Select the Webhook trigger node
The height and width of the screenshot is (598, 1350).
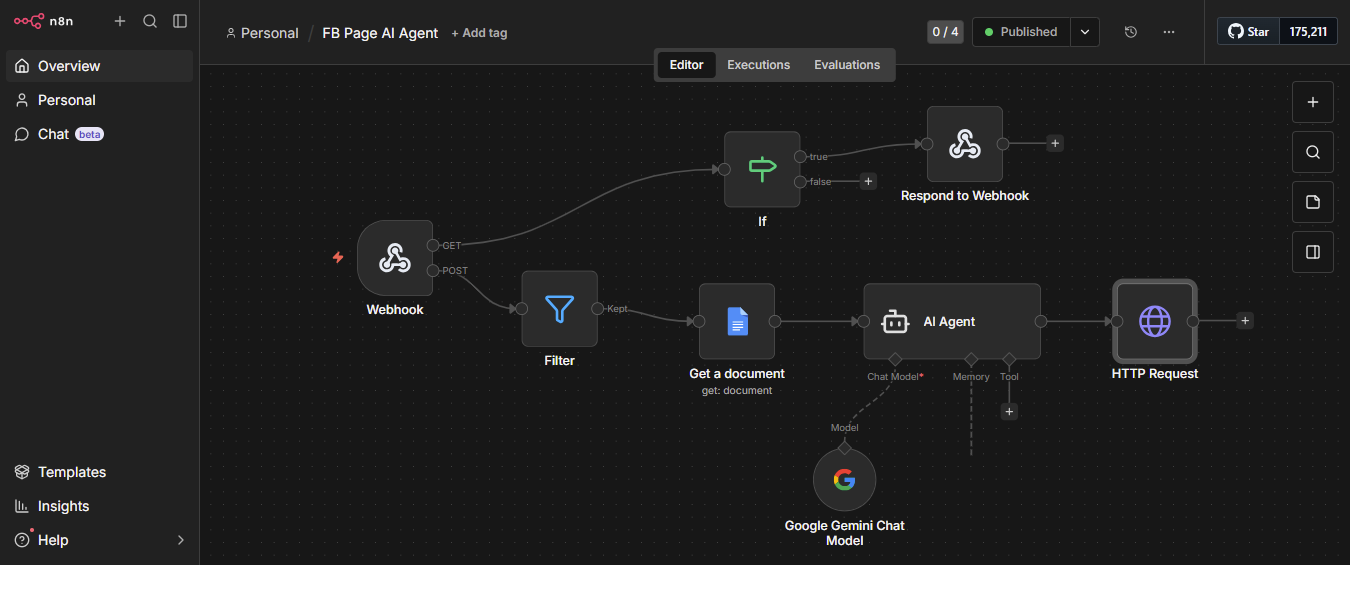[395, 258]
